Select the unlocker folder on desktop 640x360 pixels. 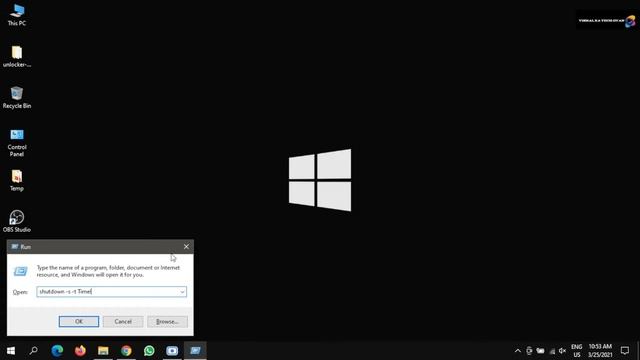coord(17,56)
